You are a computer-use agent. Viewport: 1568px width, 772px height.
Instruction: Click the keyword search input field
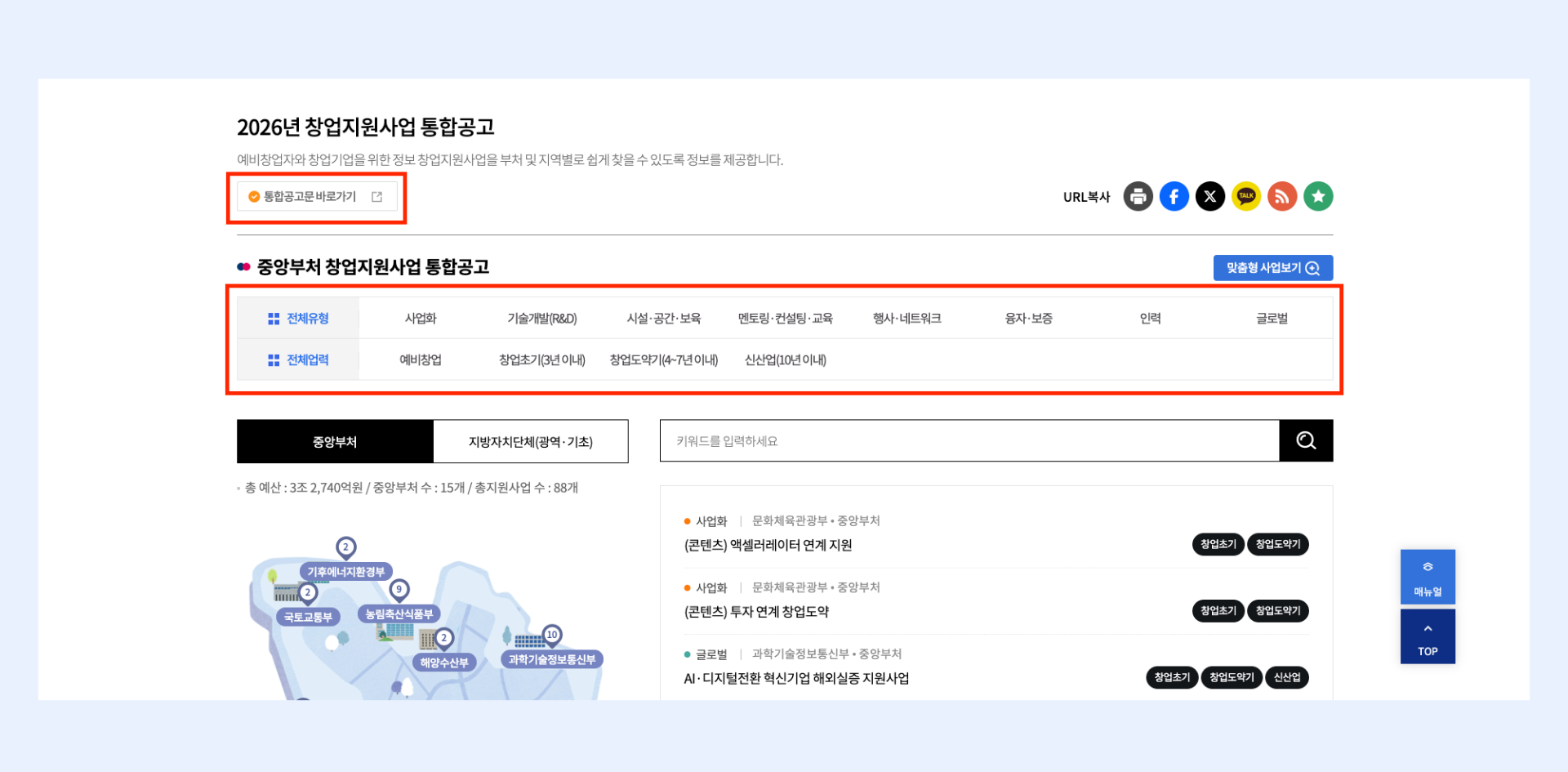969,441
